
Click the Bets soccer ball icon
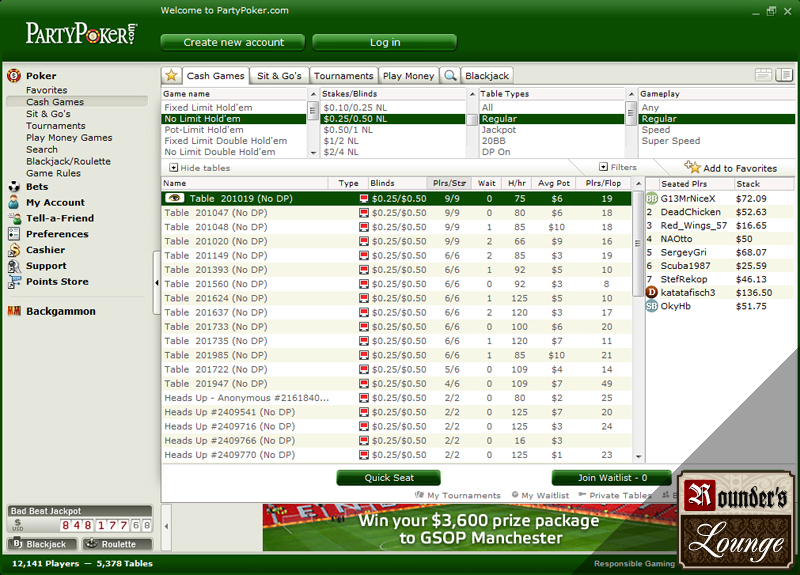click(14, 187)
